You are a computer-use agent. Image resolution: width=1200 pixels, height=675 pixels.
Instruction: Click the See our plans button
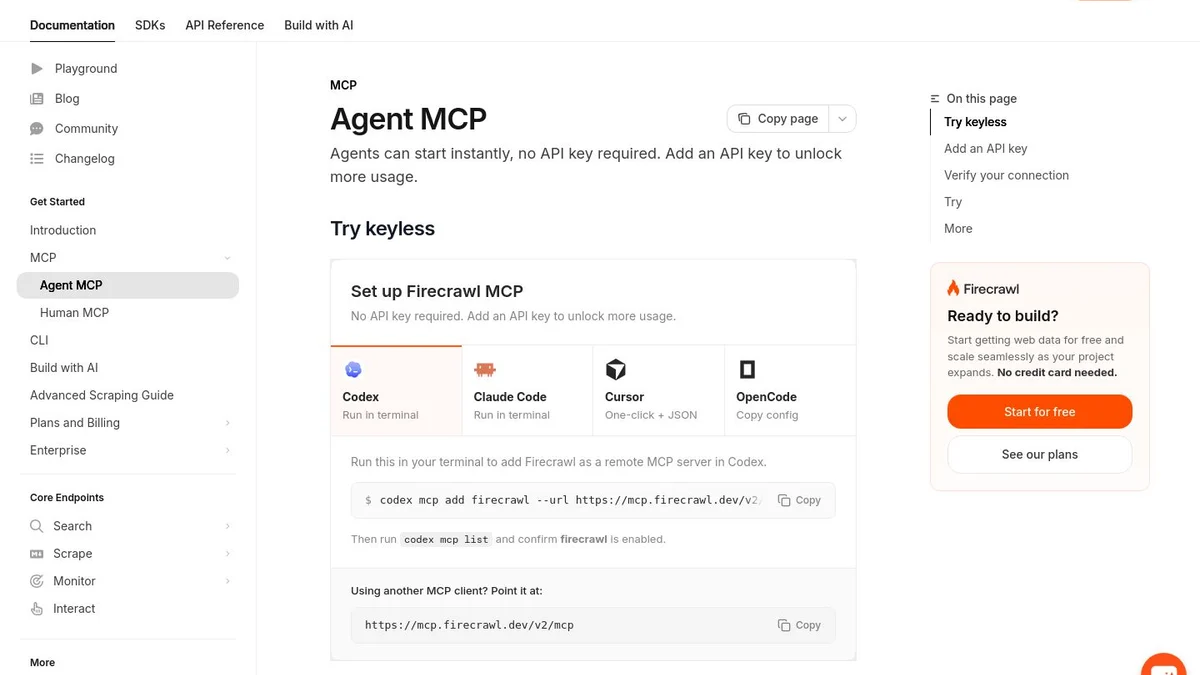pos(1040,454)
